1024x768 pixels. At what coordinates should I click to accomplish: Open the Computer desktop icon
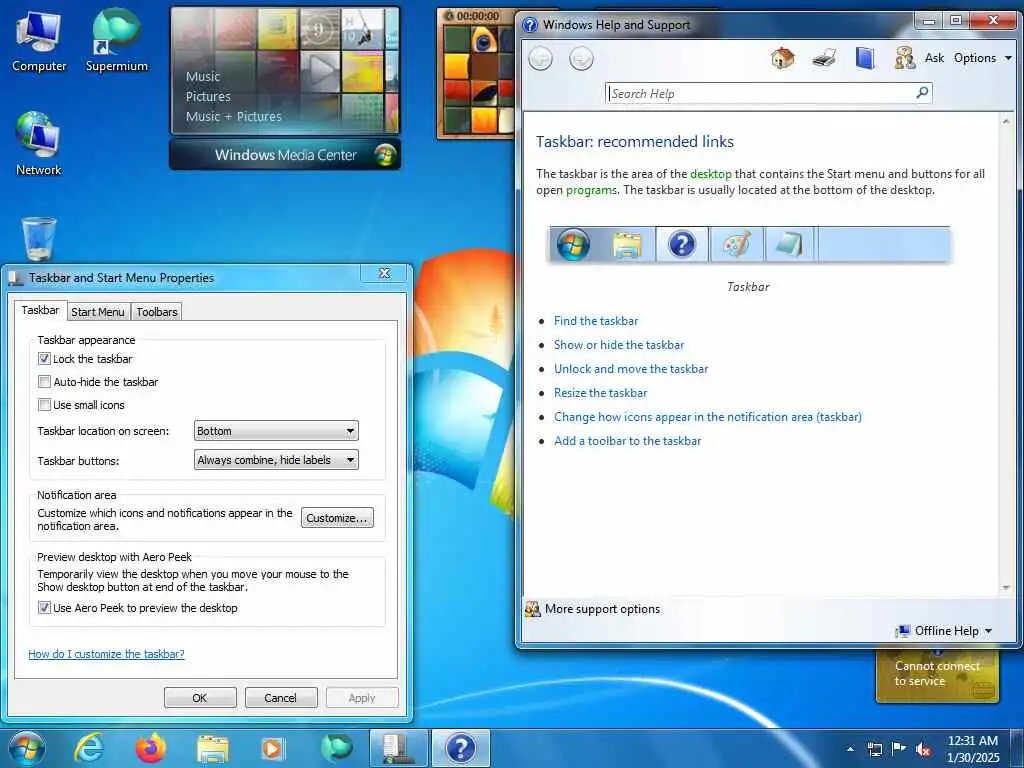pyautogui.click(x=39, y=40)
